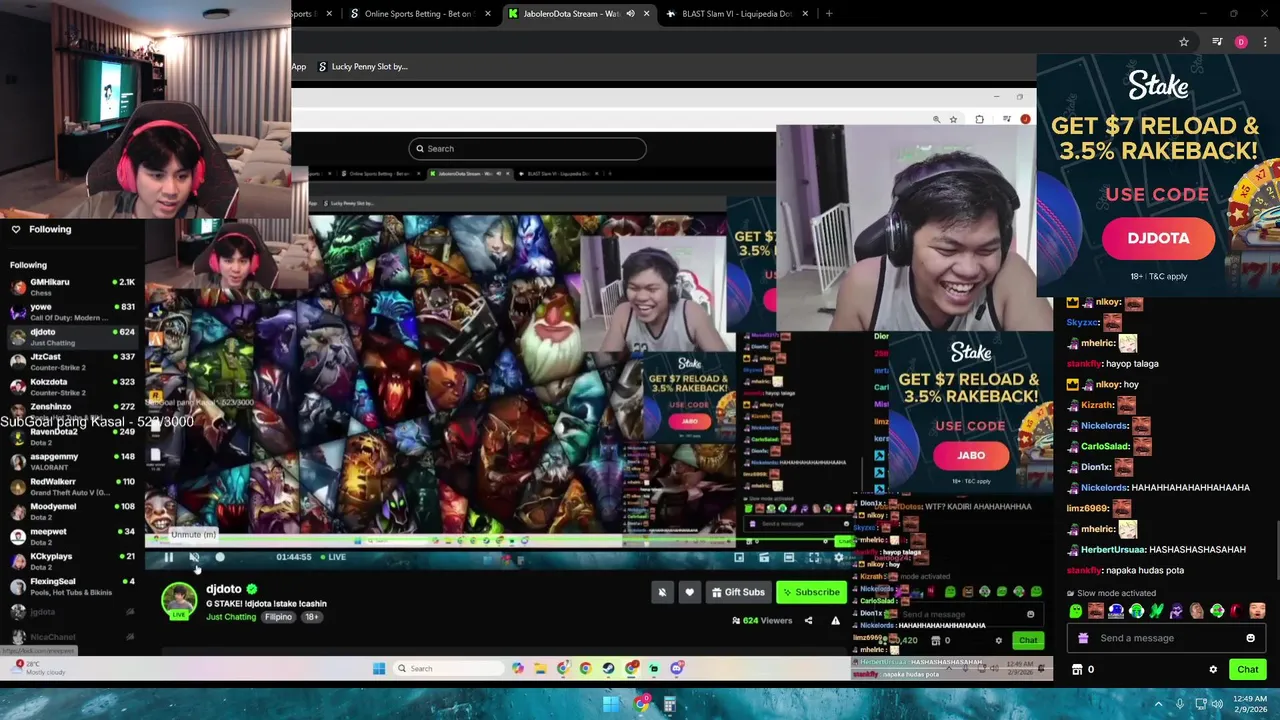Screen dimensions: 1280x720
Task: Open Chrome from the Windows taskbar
Action: pos(641,705)
